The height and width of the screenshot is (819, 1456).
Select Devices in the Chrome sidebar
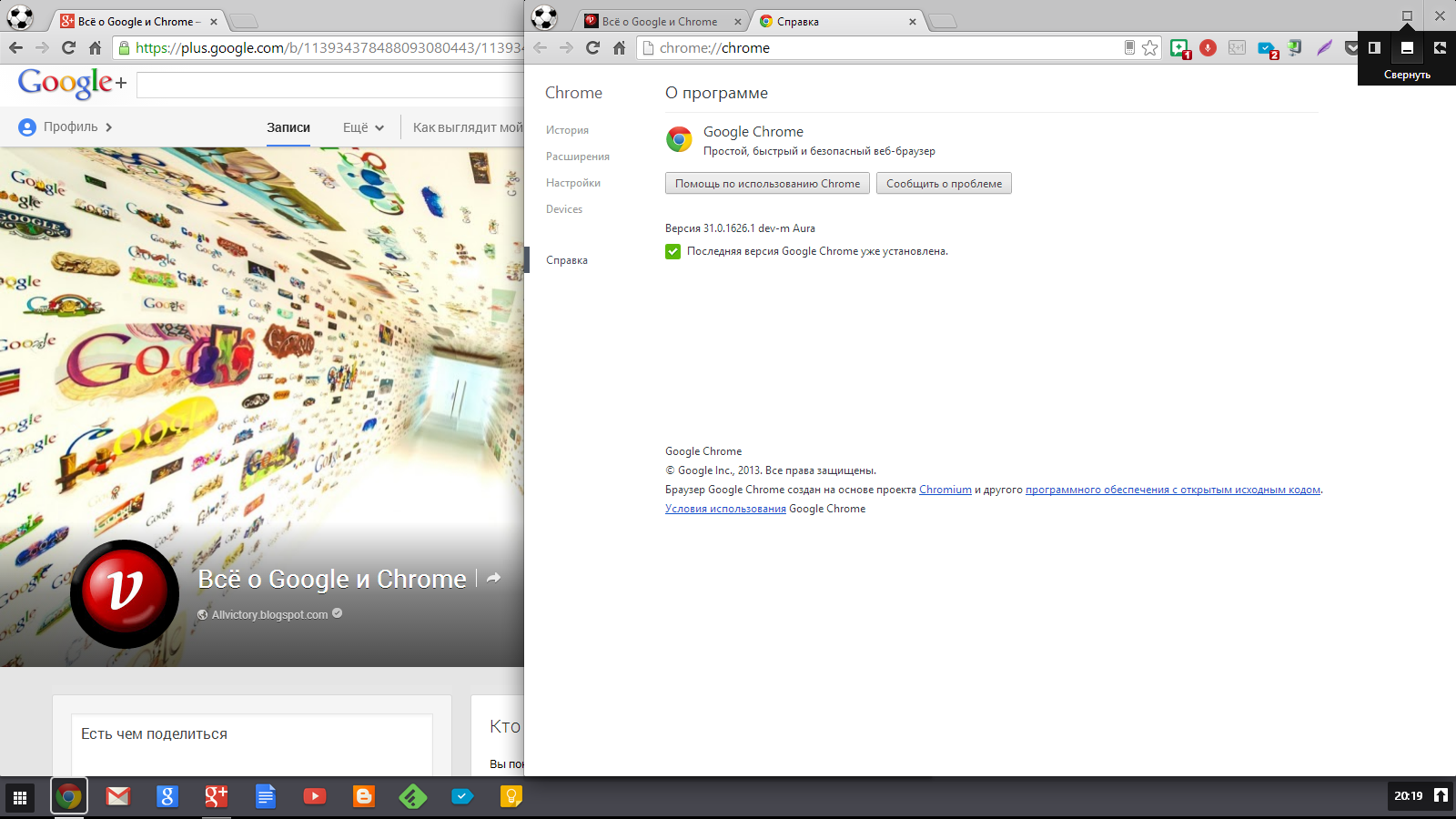click(564, 209)
